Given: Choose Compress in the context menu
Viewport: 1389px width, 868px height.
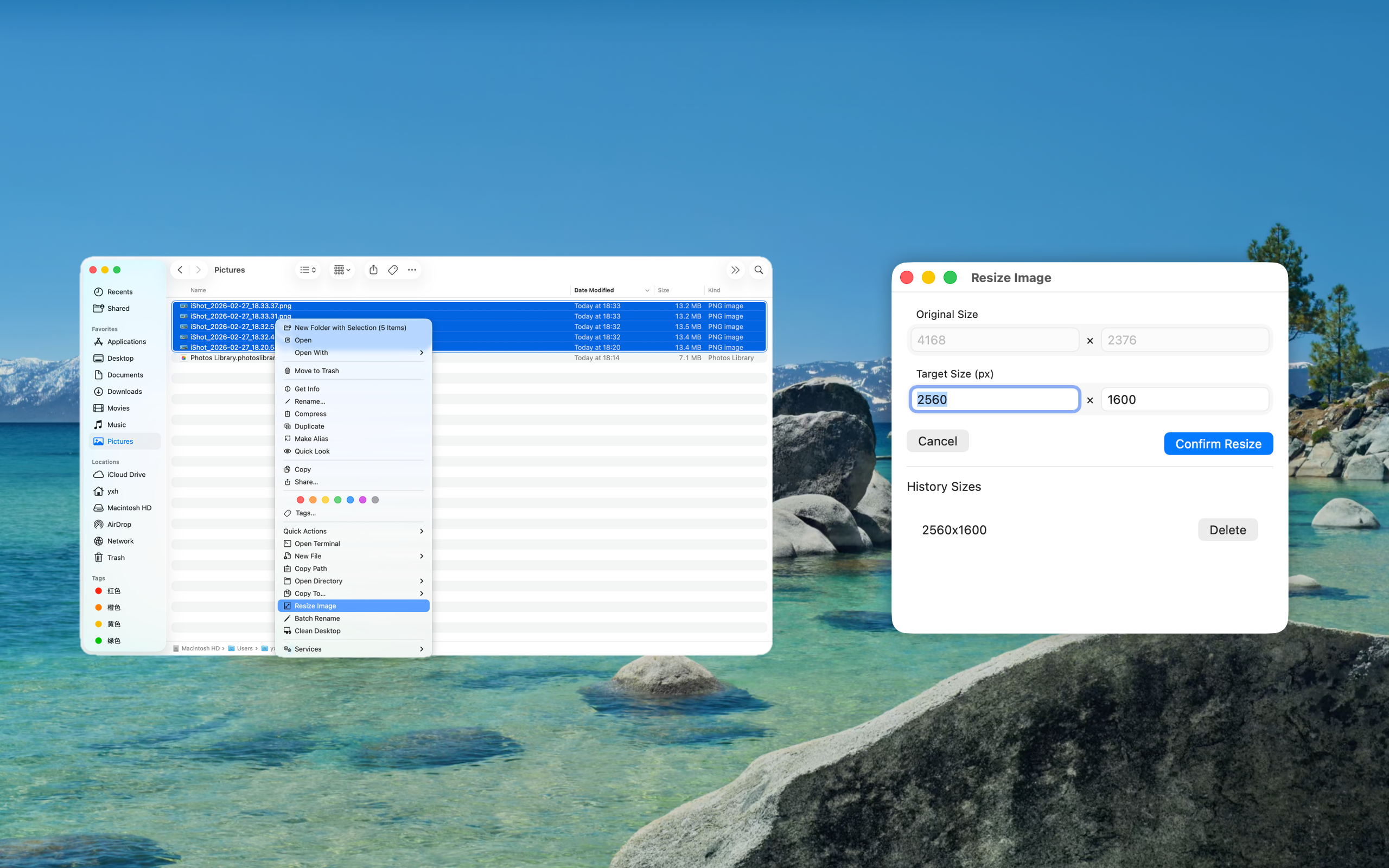Looking at the screenshot, I should 354,414.
